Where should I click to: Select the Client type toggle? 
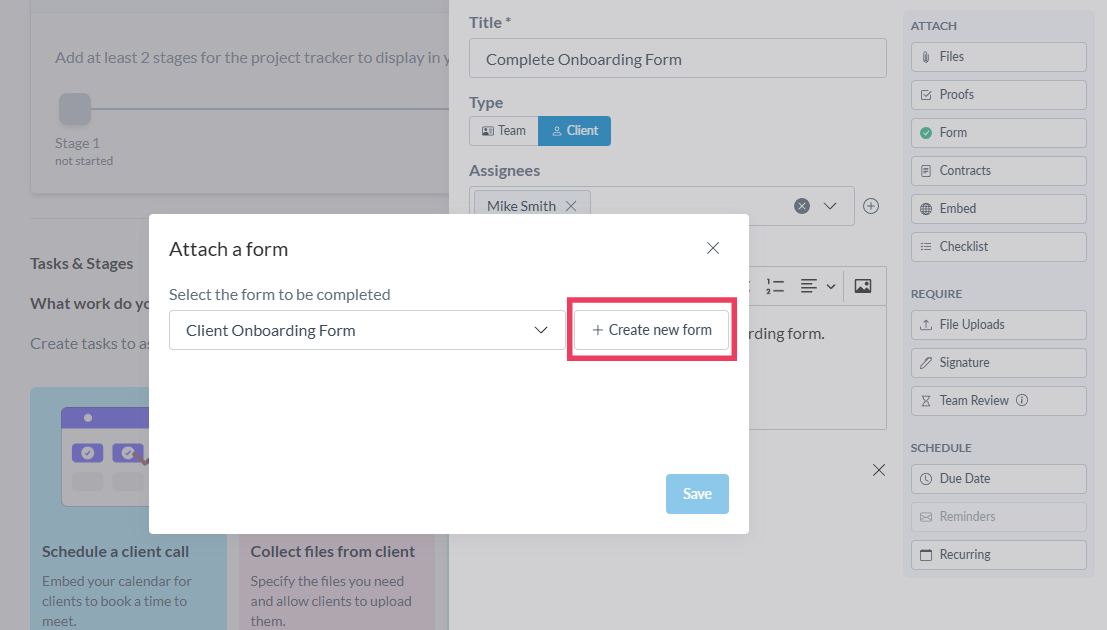point(574,131)
